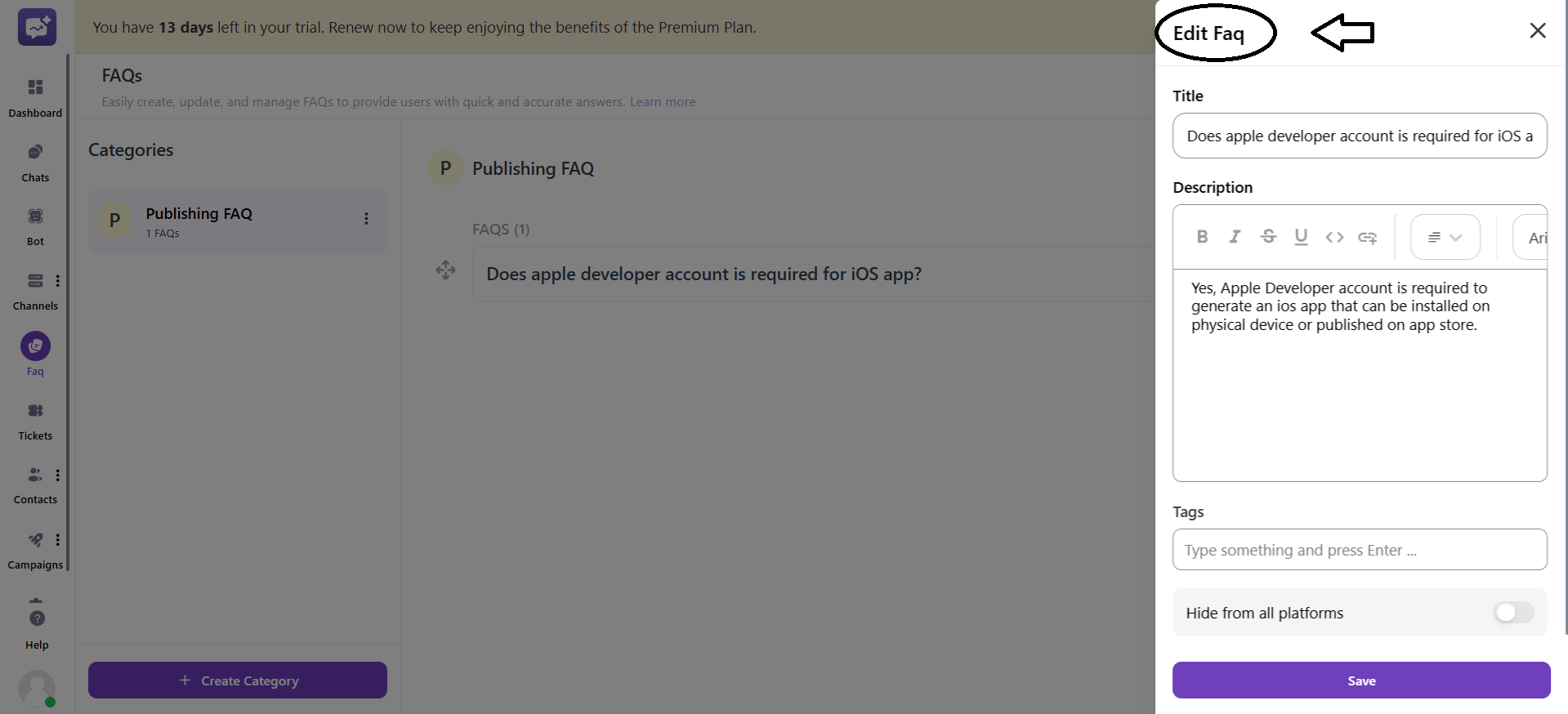Toggle underline formatting
The image size is (1568, 714).
coord(1301,237)
